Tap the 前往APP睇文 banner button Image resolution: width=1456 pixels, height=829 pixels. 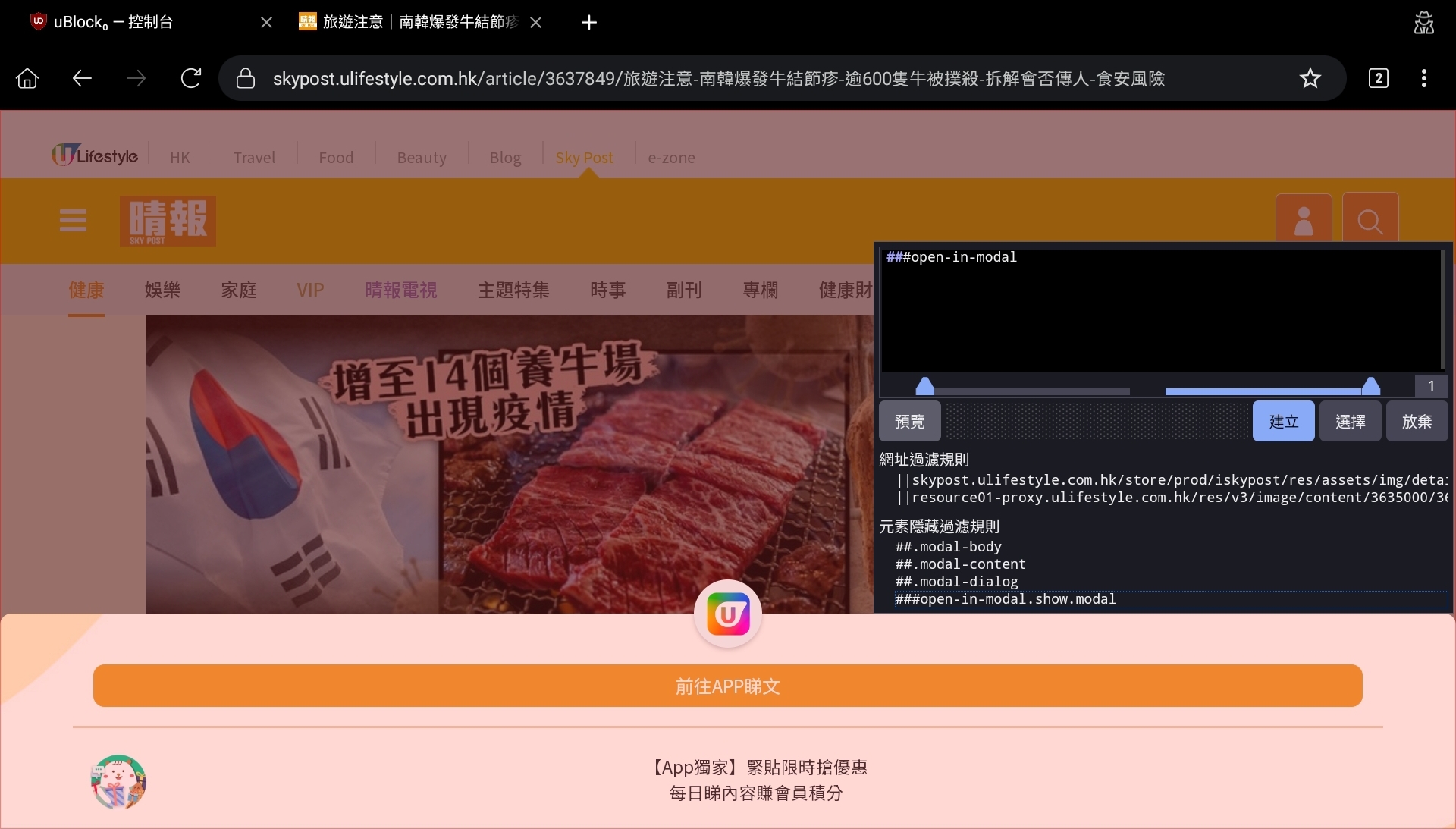coord(726,687)
